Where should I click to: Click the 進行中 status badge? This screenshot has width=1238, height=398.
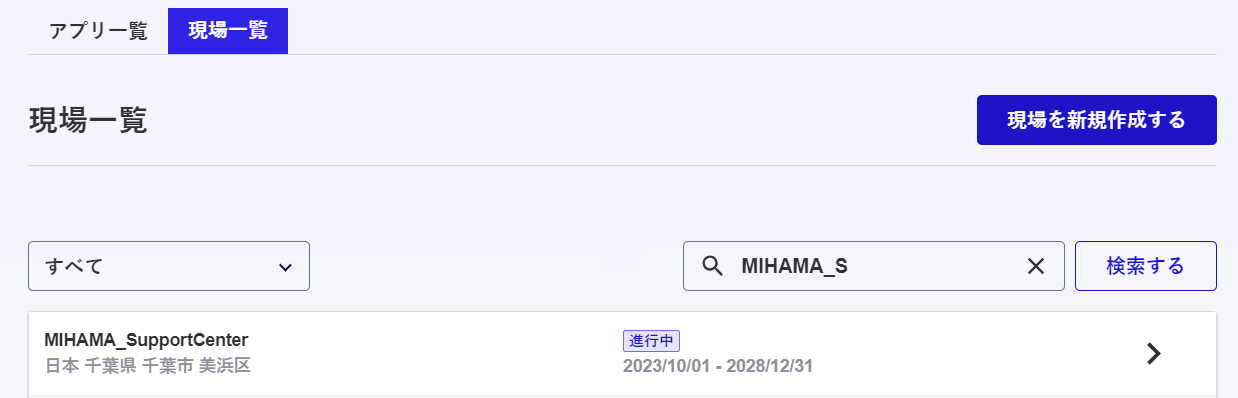tap(651, 340)
